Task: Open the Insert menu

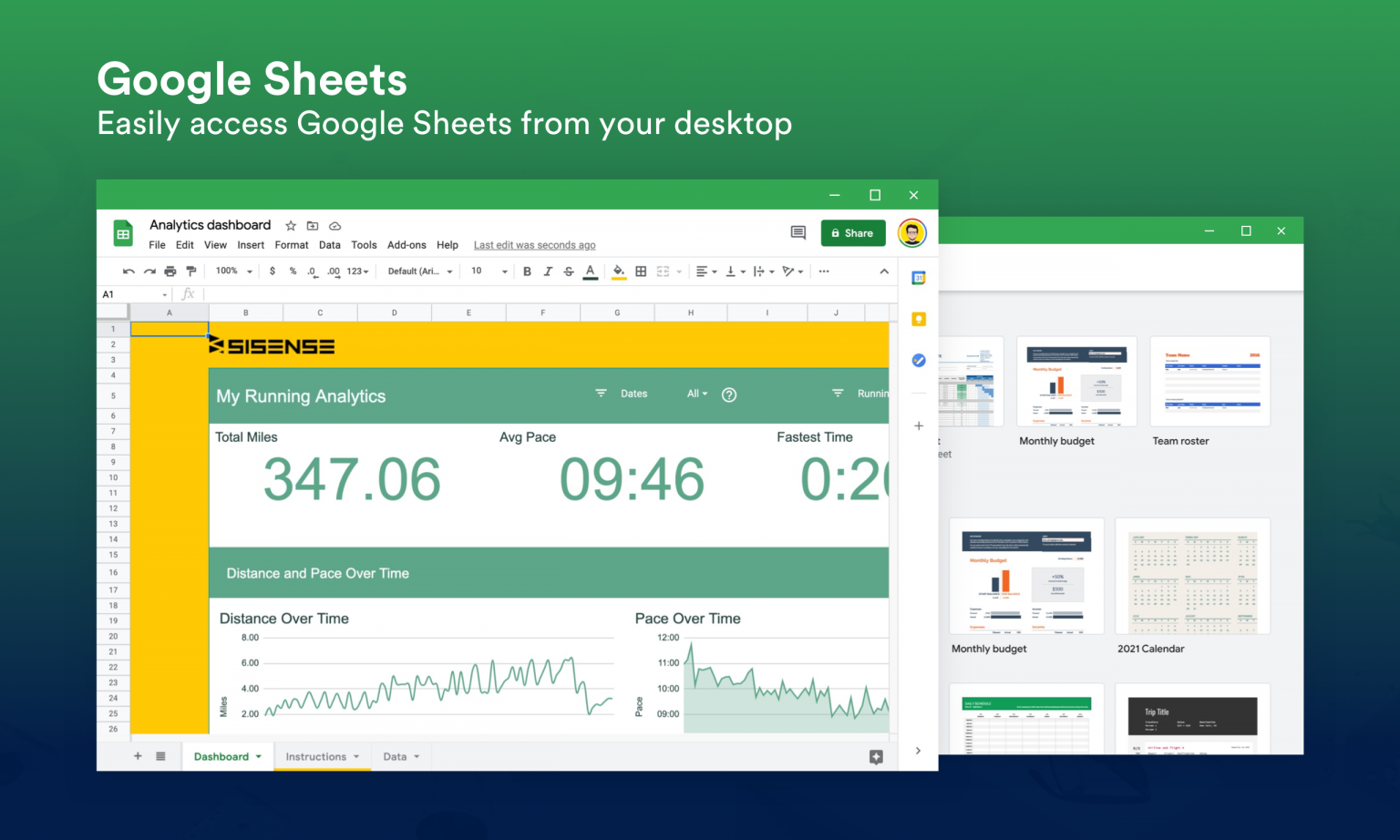Action: click(251, 245)
